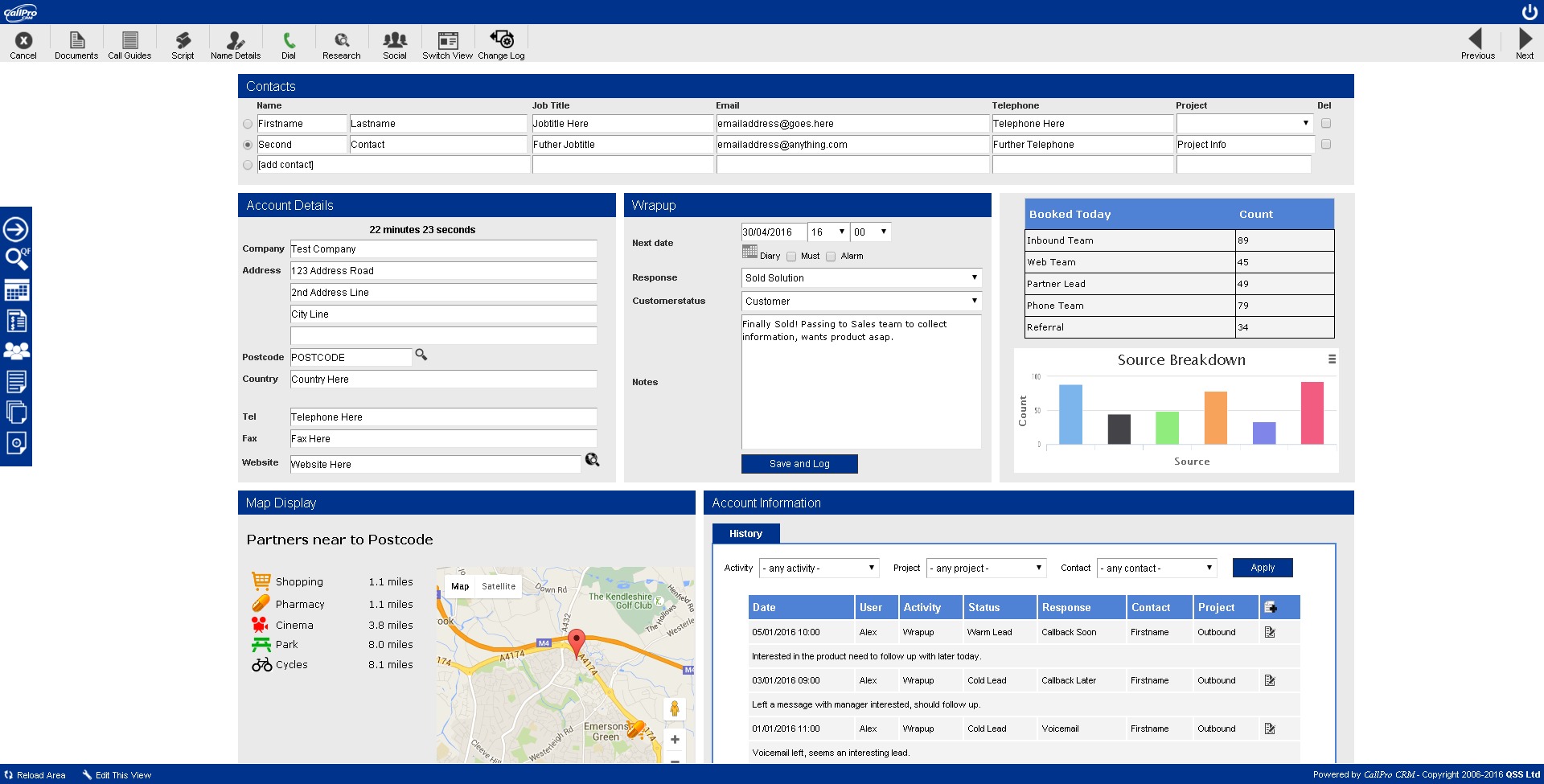Open the Name Details icon
The image size is (1544, 784).
tap(236, 40)
